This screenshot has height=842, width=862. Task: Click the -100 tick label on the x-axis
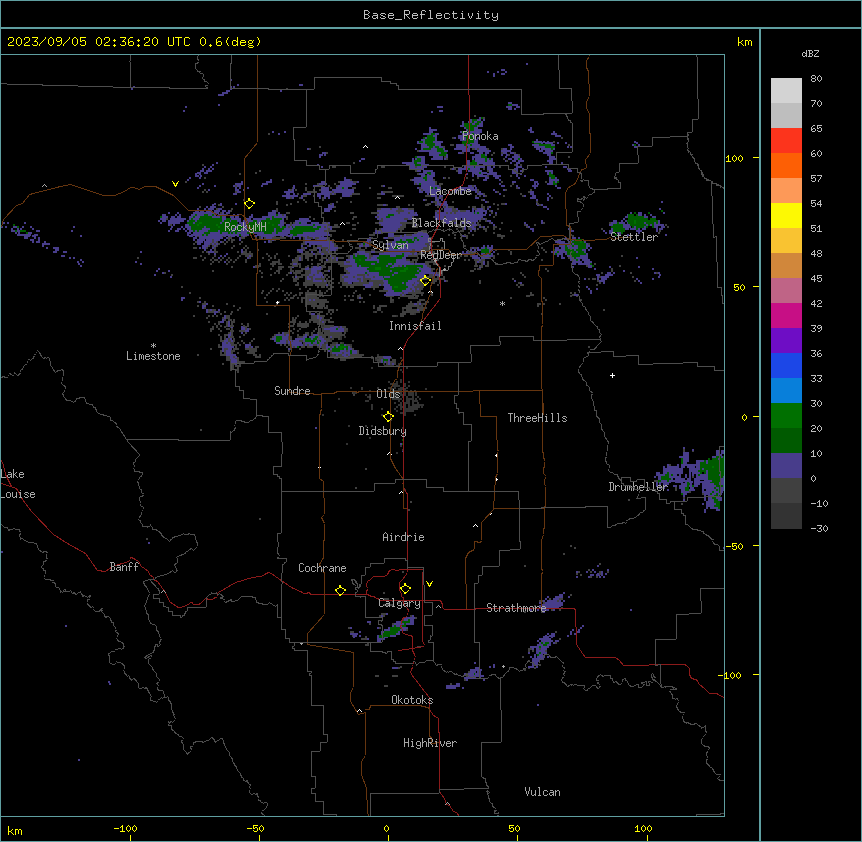click(125, 828)
